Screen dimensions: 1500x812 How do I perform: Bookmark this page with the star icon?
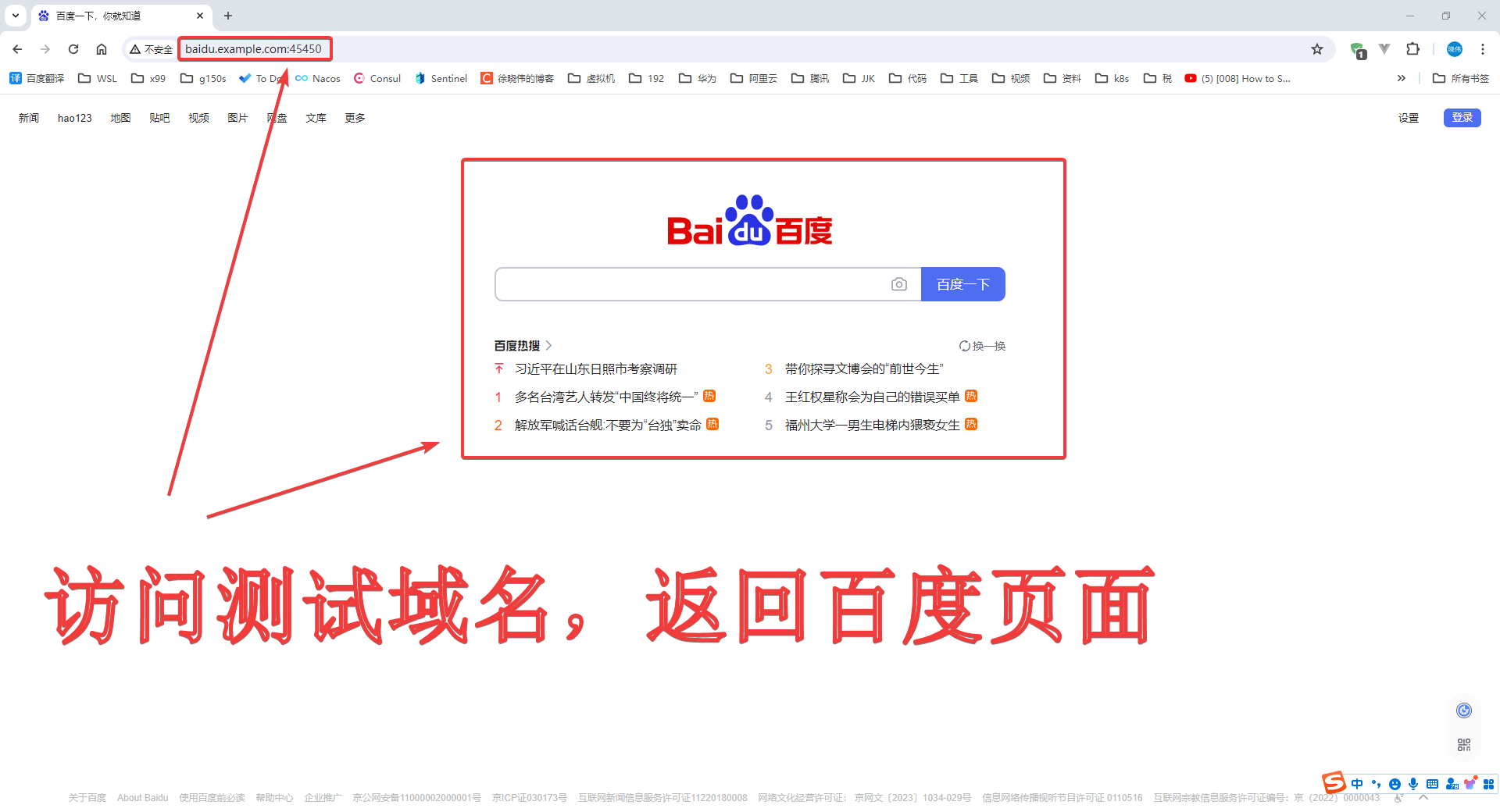(1317, 49)
